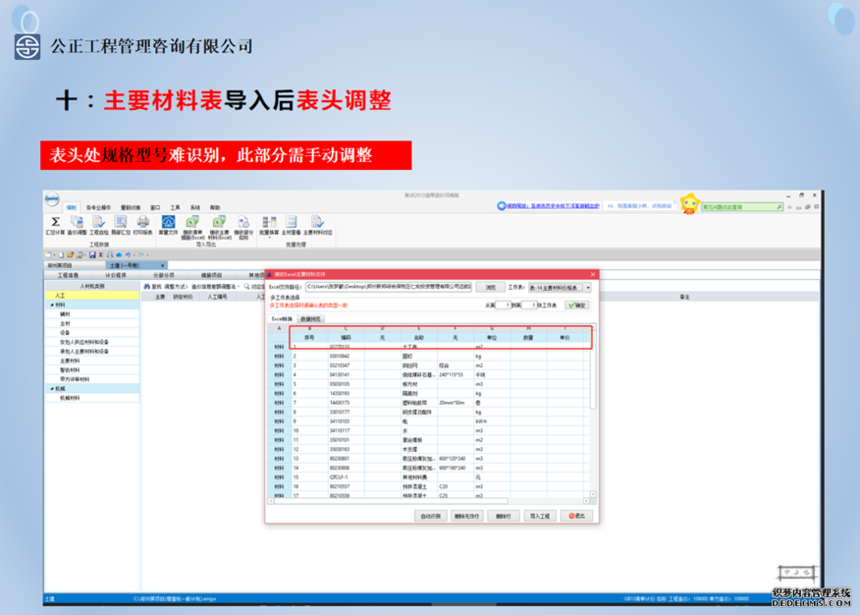Click the Excel文件路径 input field
The height and width of the screenshot is (615, 860).
click(388, 287)
